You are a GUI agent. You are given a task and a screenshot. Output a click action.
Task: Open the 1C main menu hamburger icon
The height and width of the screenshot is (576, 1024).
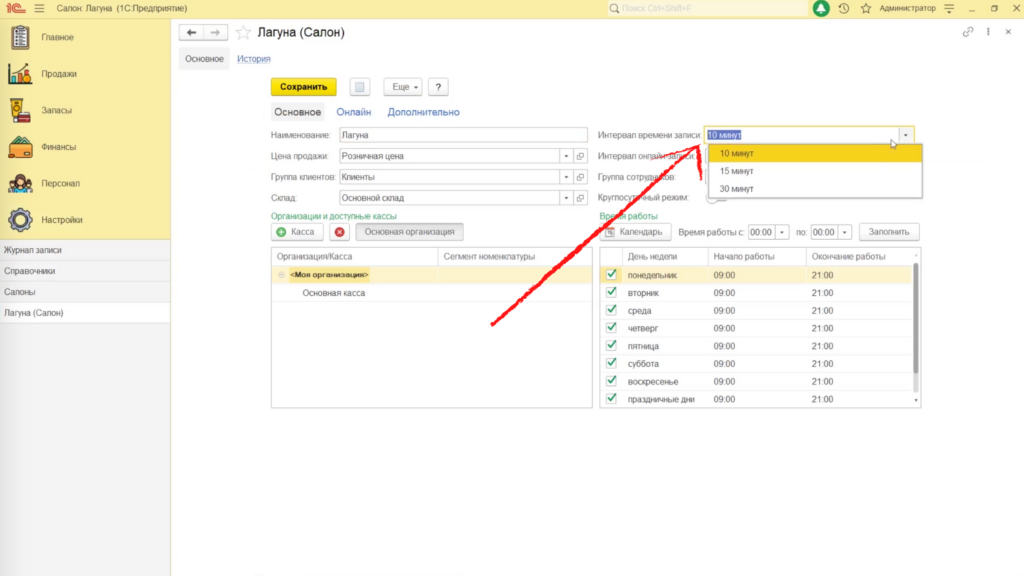click(39, 8)
